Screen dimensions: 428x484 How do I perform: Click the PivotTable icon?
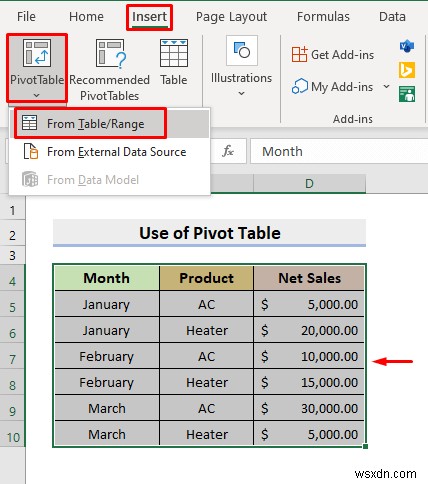click(37, 53)
